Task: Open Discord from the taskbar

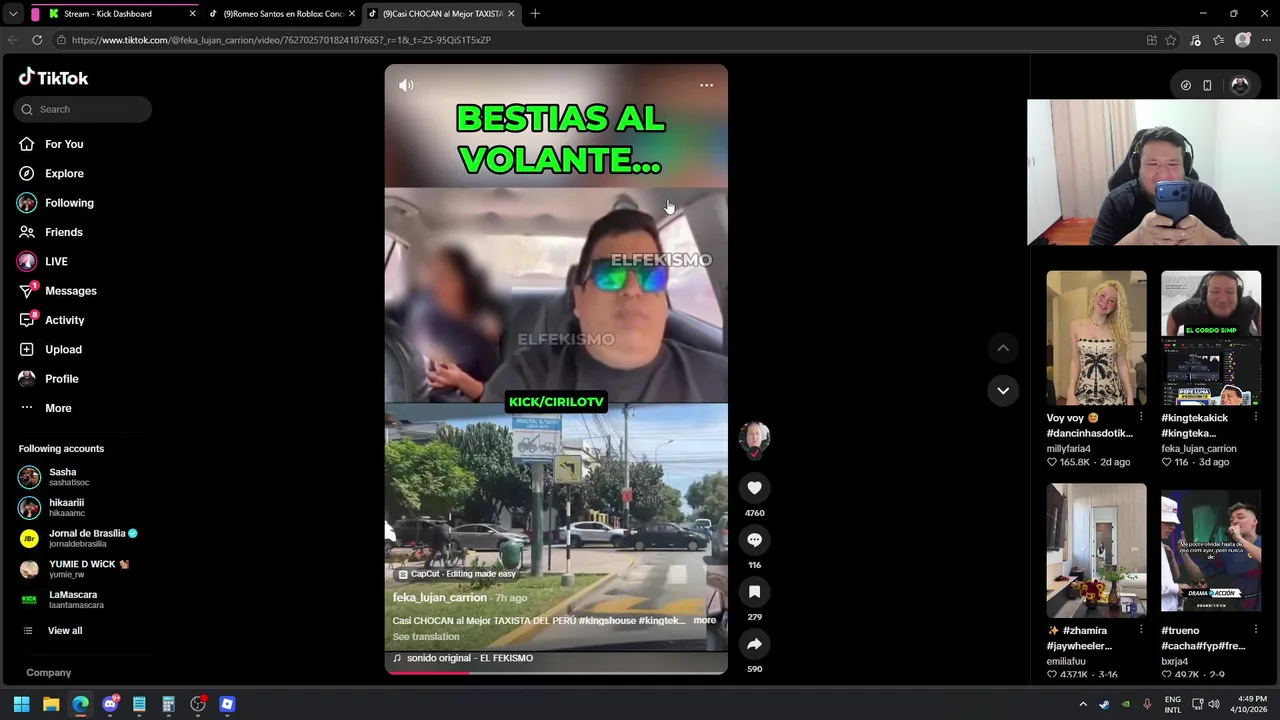Action: tap(110, 704)
